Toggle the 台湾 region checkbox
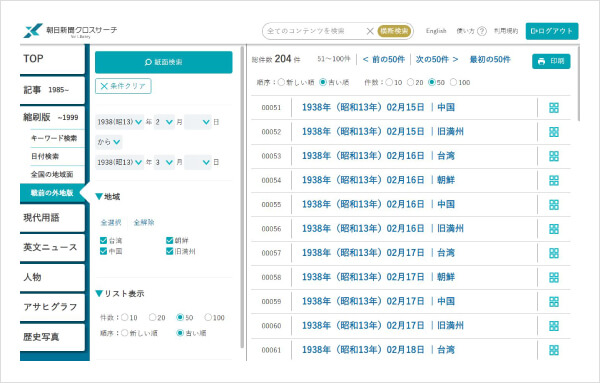600x383 pixels. [x=103, y=240]
